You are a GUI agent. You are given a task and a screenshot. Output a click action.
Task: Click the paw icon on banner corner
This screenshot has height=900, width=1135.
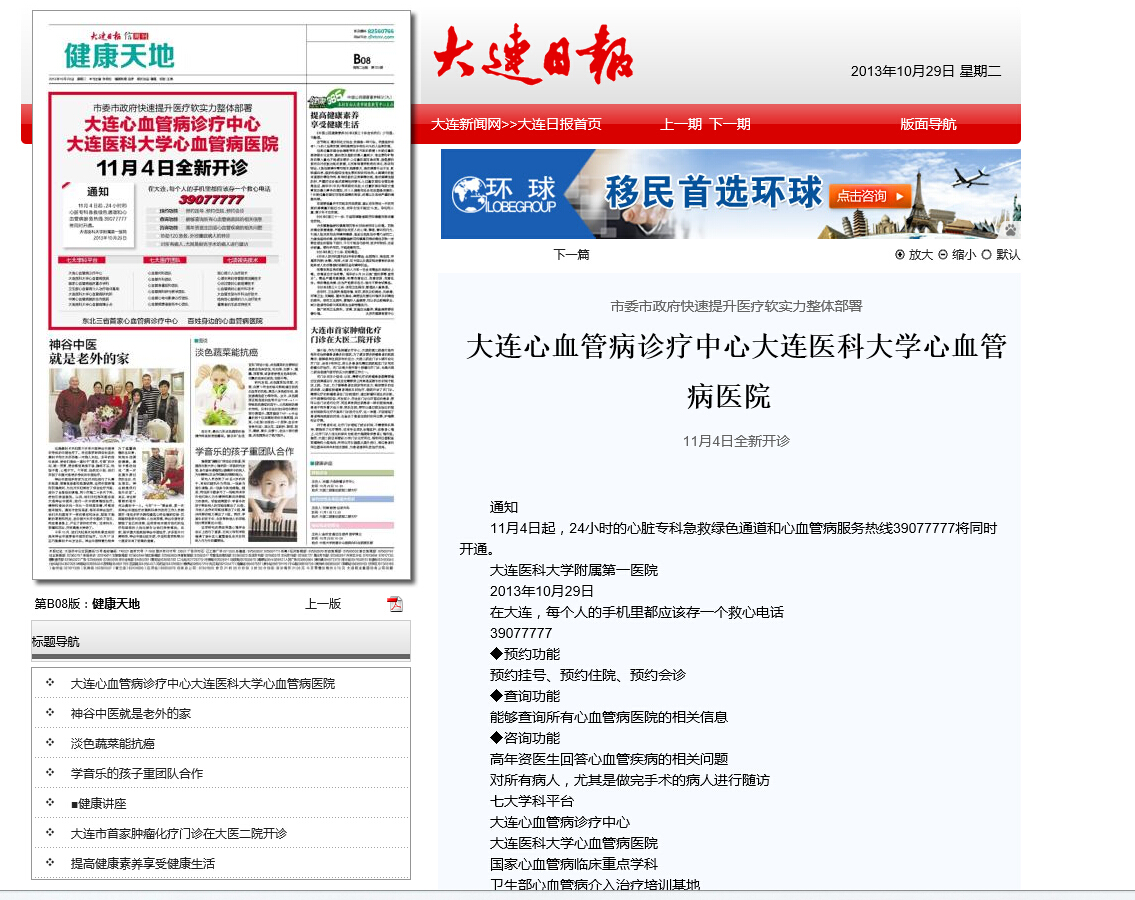click(1010, 230)
